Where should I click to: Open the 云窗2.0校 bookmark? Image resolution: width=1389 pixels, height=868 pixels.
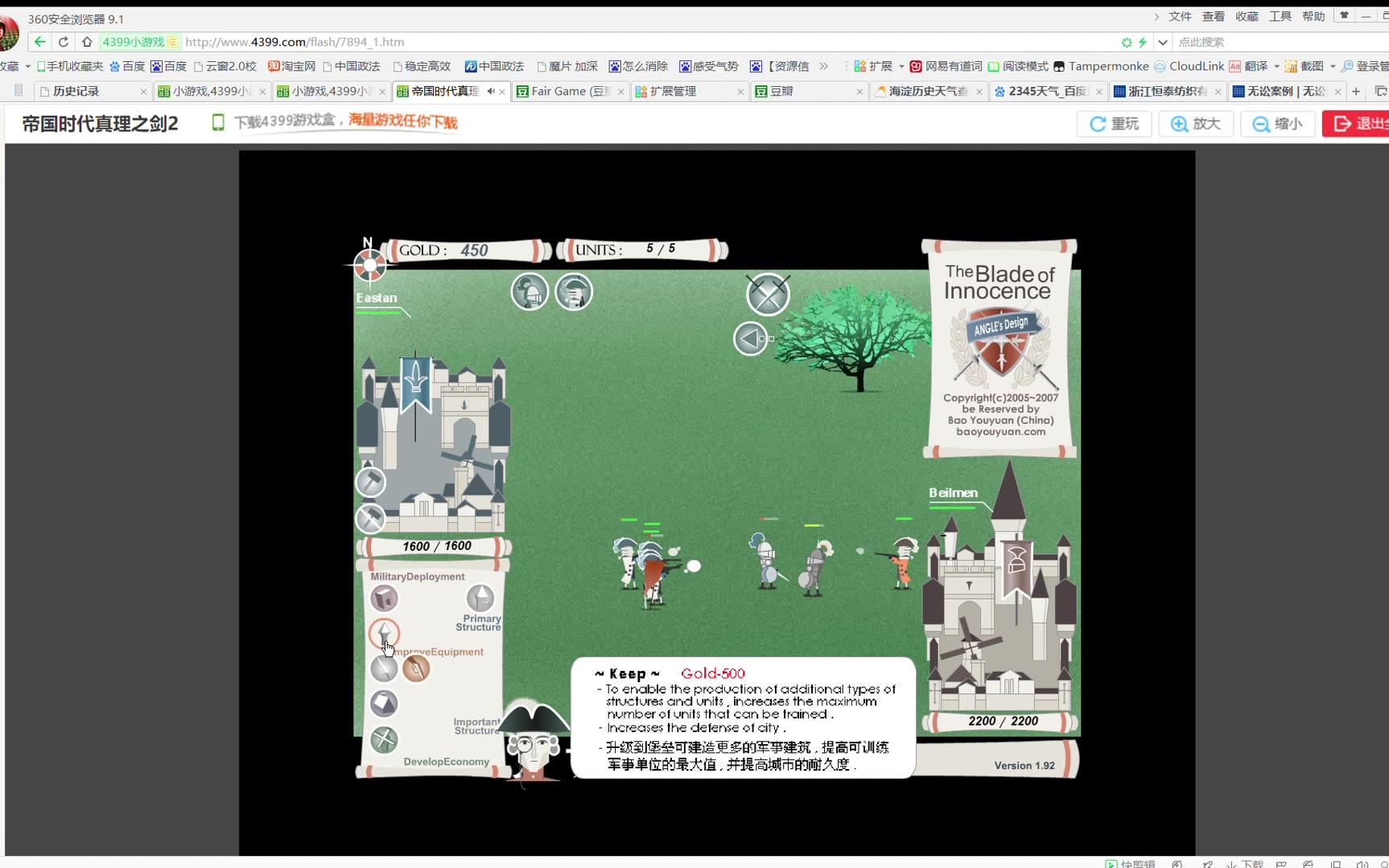tap(225, 66)
